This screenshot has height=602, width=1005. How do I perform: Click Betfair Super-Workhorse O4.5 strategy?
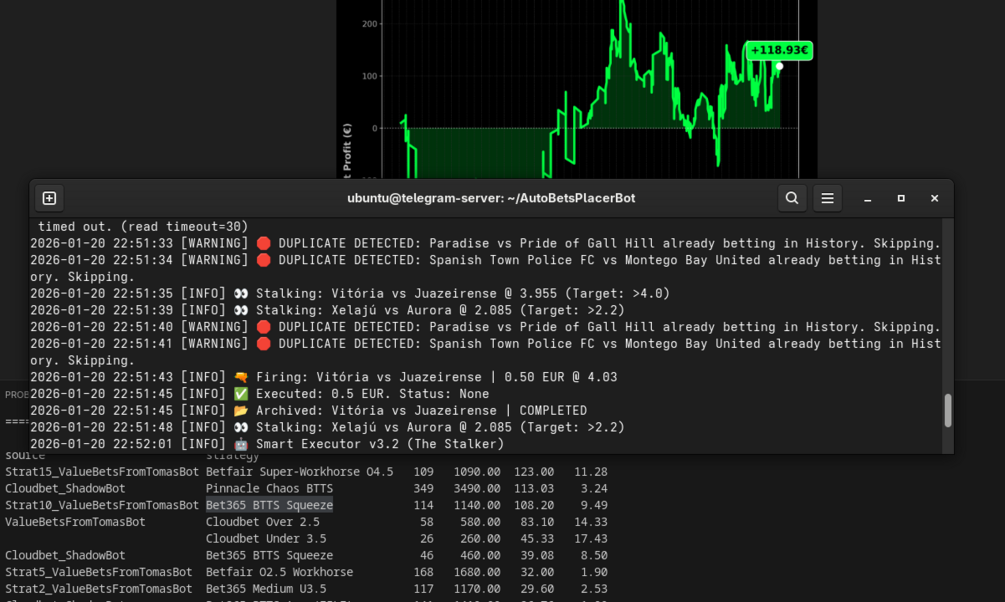tap(299, 472)
